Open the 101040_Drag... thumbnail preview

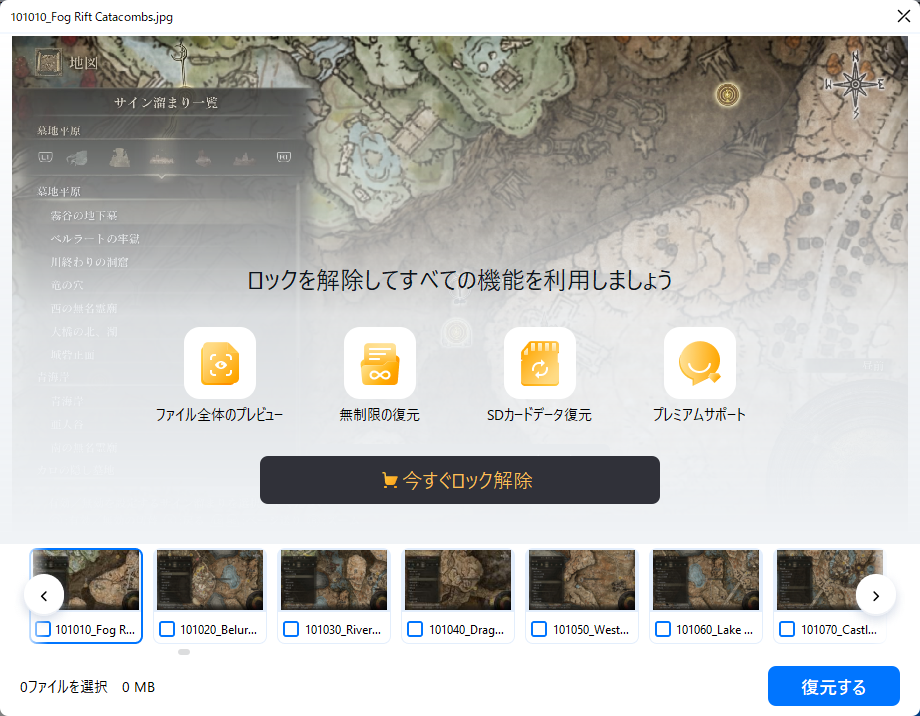tap(458, 580)
